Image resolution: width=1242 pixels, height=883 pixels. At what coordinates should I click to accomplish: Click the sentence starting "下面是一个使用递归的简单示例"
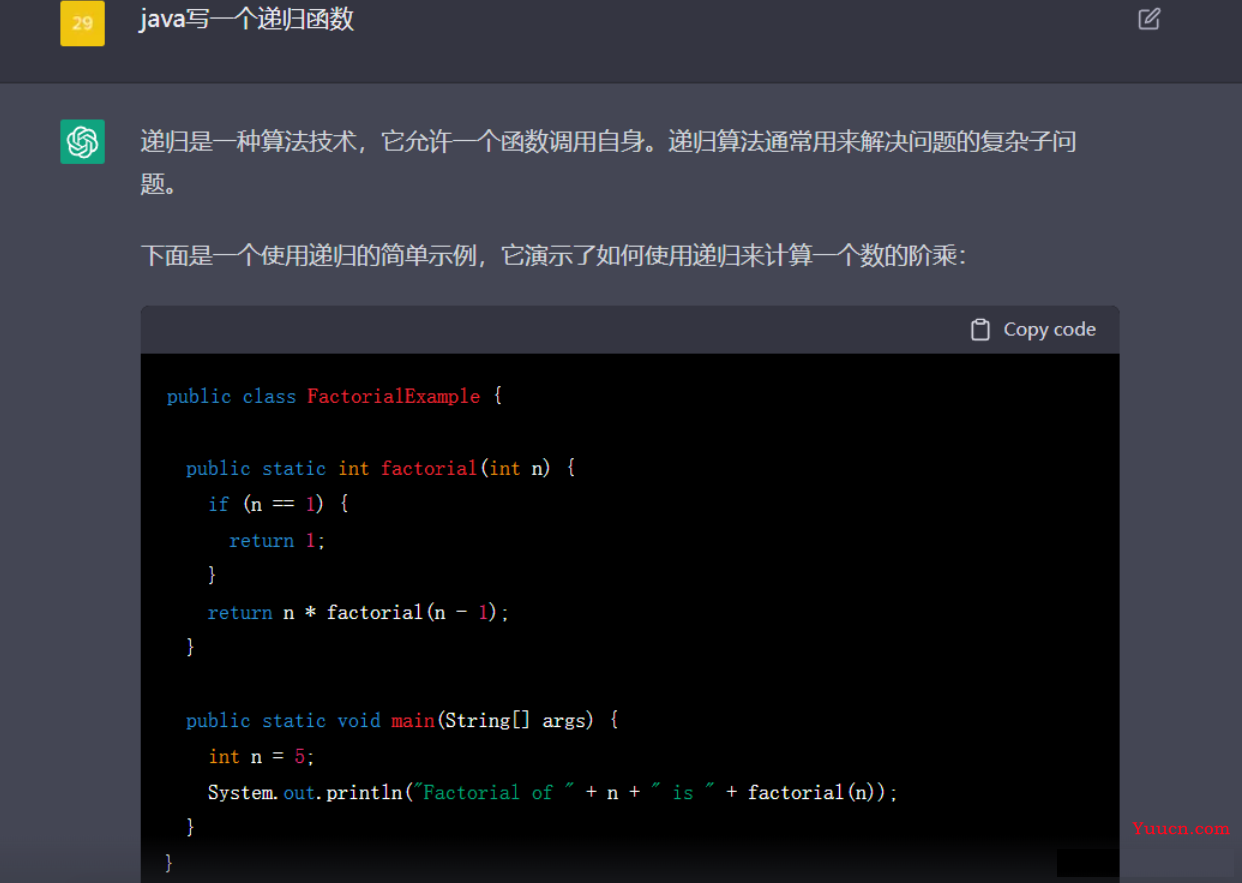[x=553, y=256]
